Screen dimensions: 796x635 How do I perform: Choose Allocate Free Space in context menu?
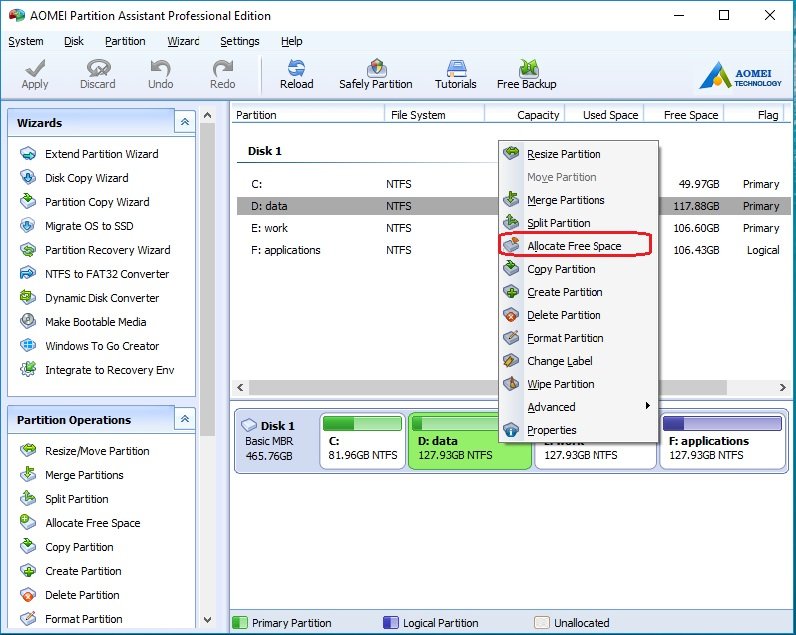coord(578,246)
